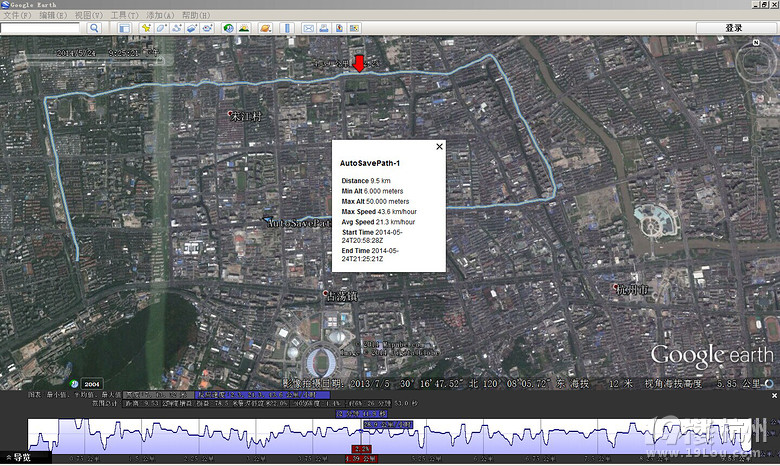Click the clock icon beside 2004
This screenshot has width=780, height=466.
[74, 384]
